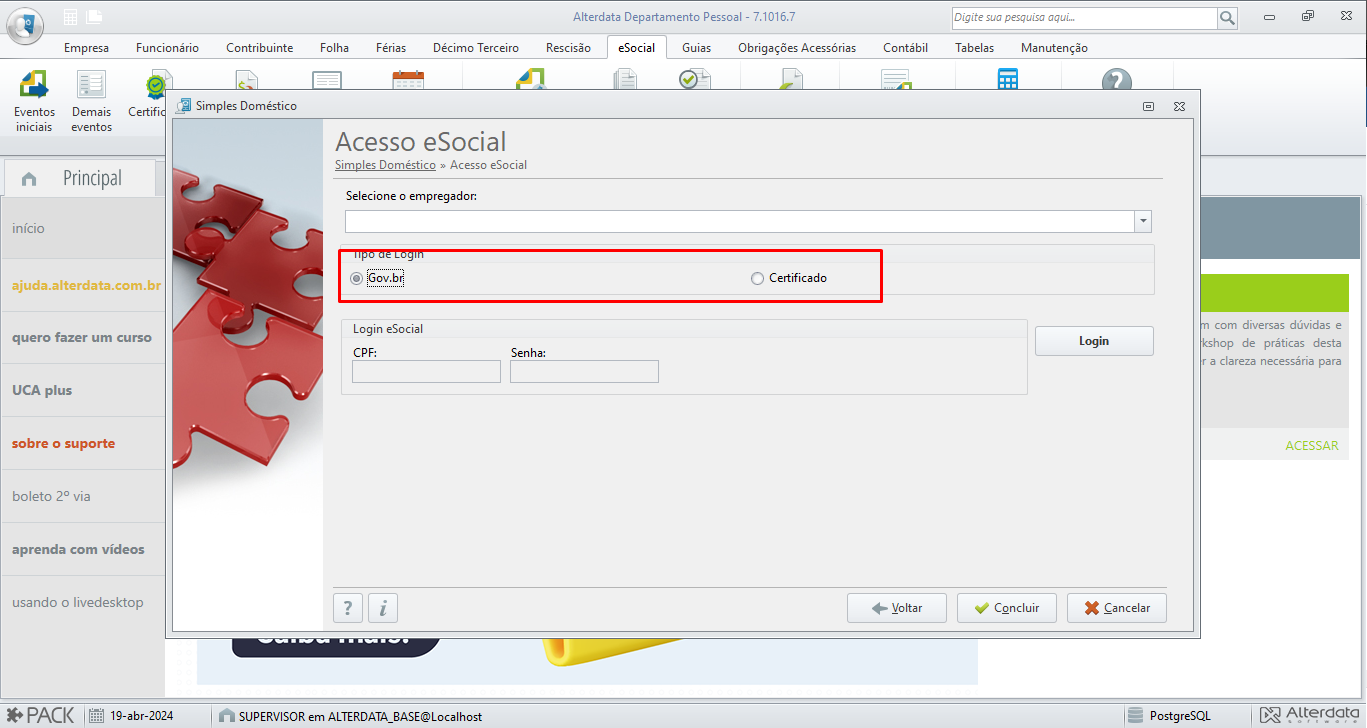Click the ACESSAR link
The image size is (1367, 728).
tap(1311, 446)
